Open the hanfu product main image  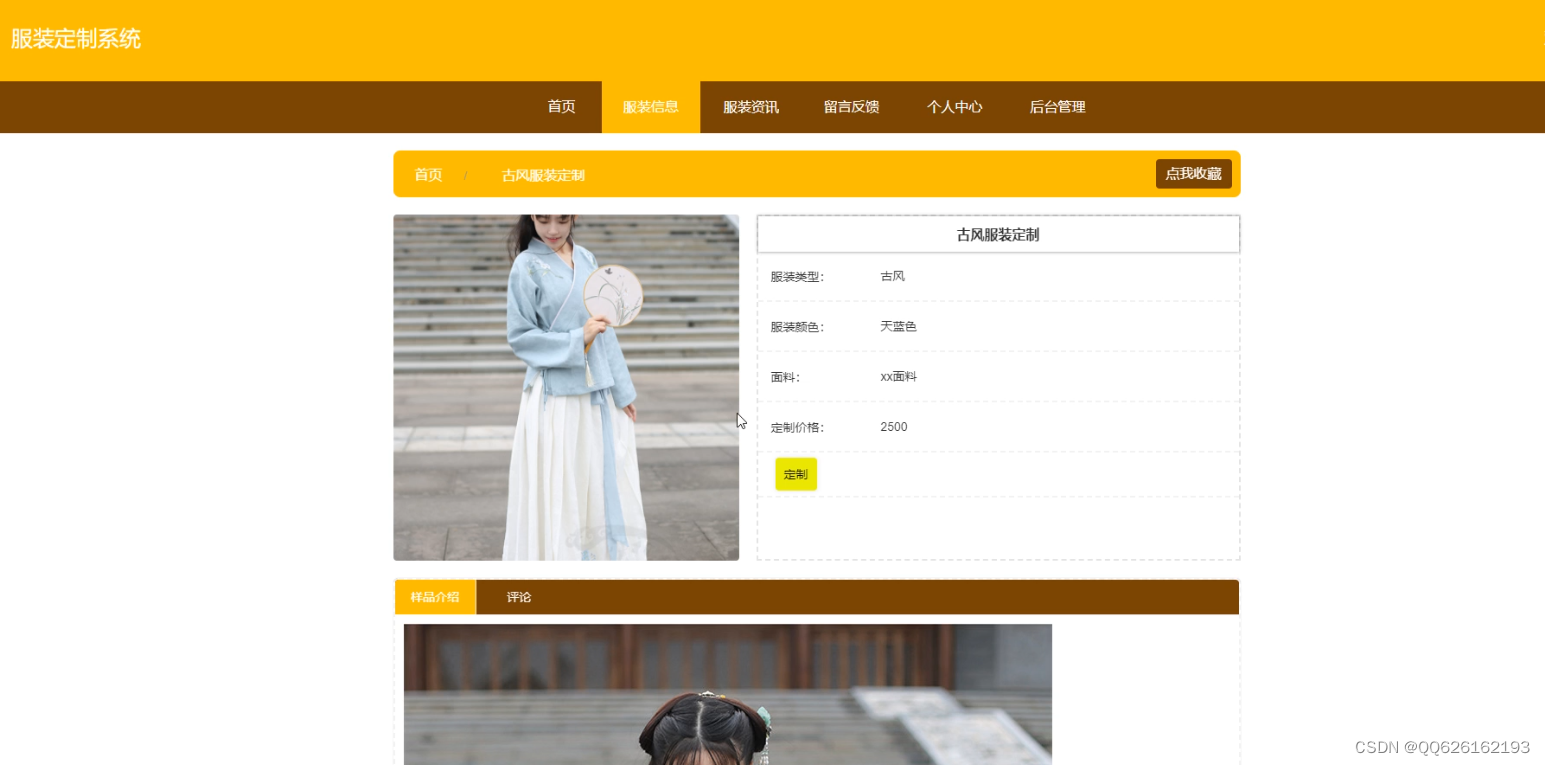point(566,388)
